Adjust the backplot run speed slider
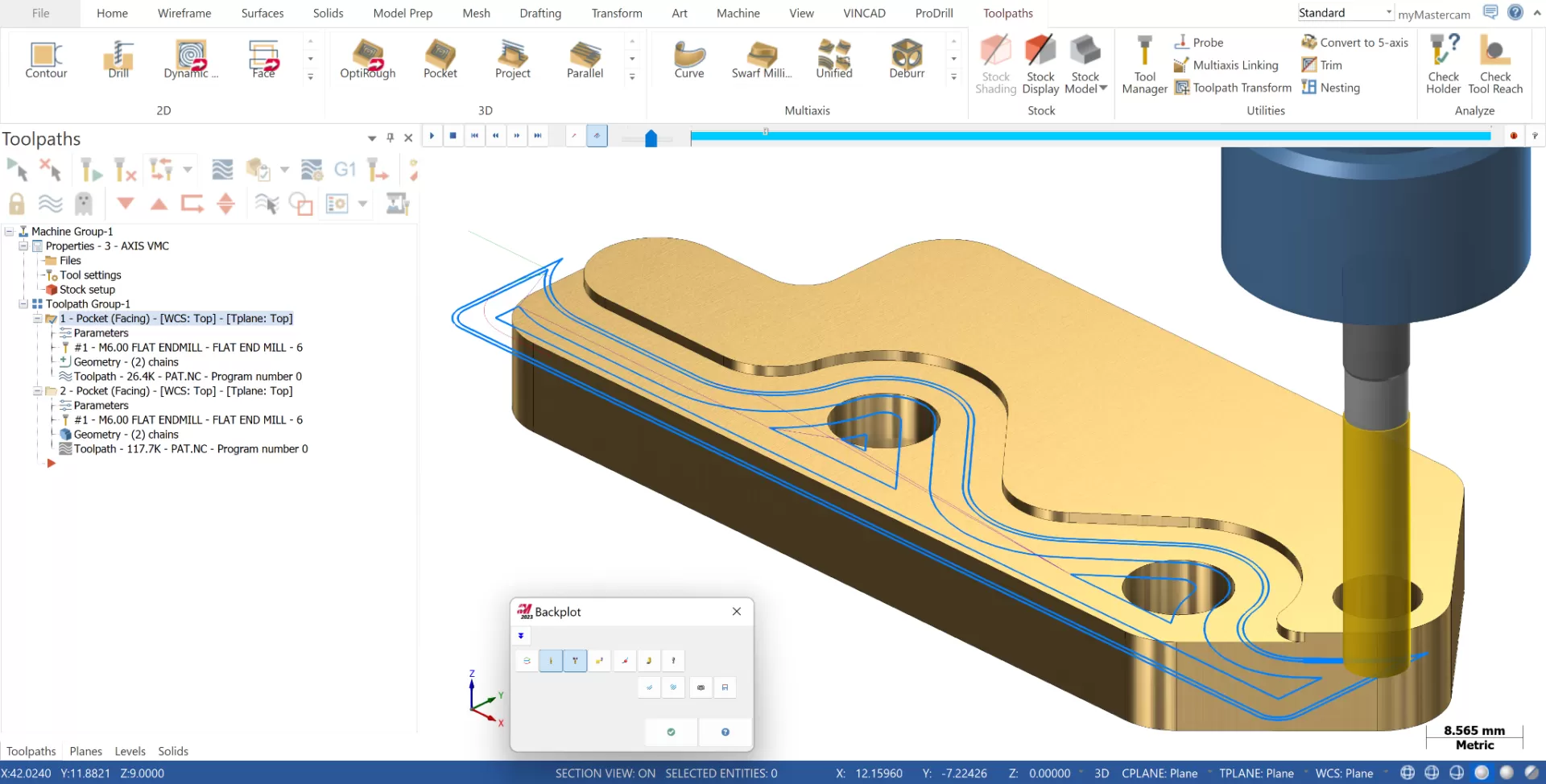1546x784 pixels. (651, 138)
